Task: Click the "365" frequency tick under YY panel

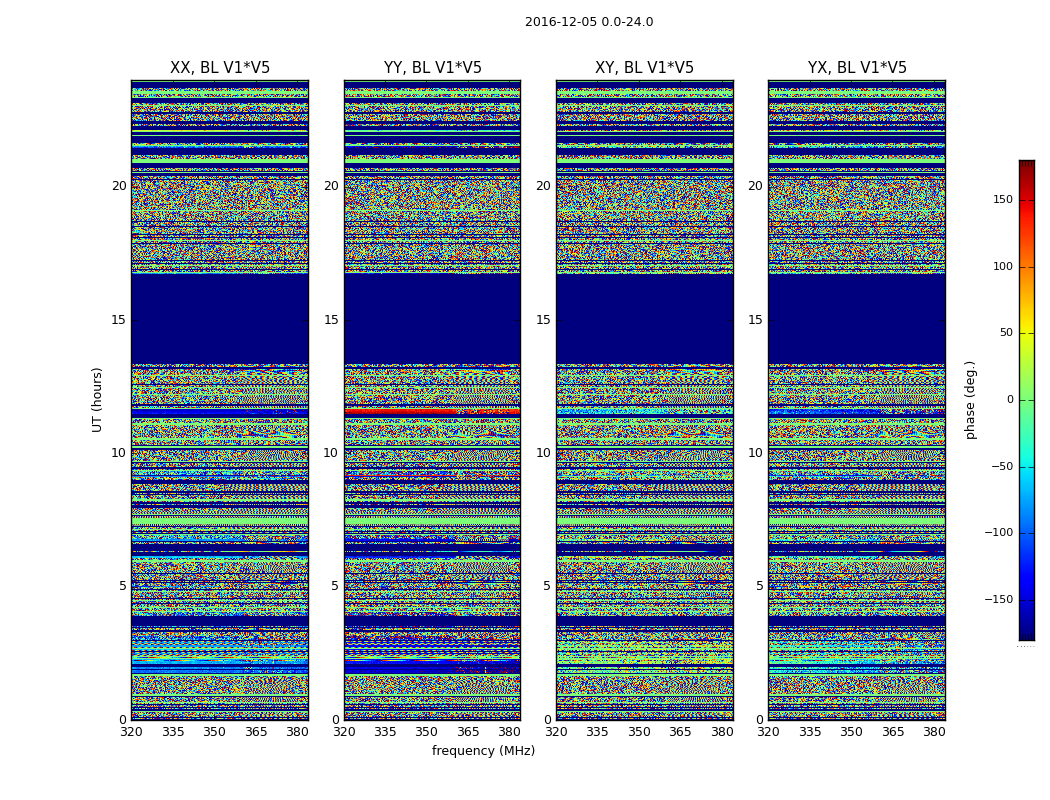Action: coord(468,732)
